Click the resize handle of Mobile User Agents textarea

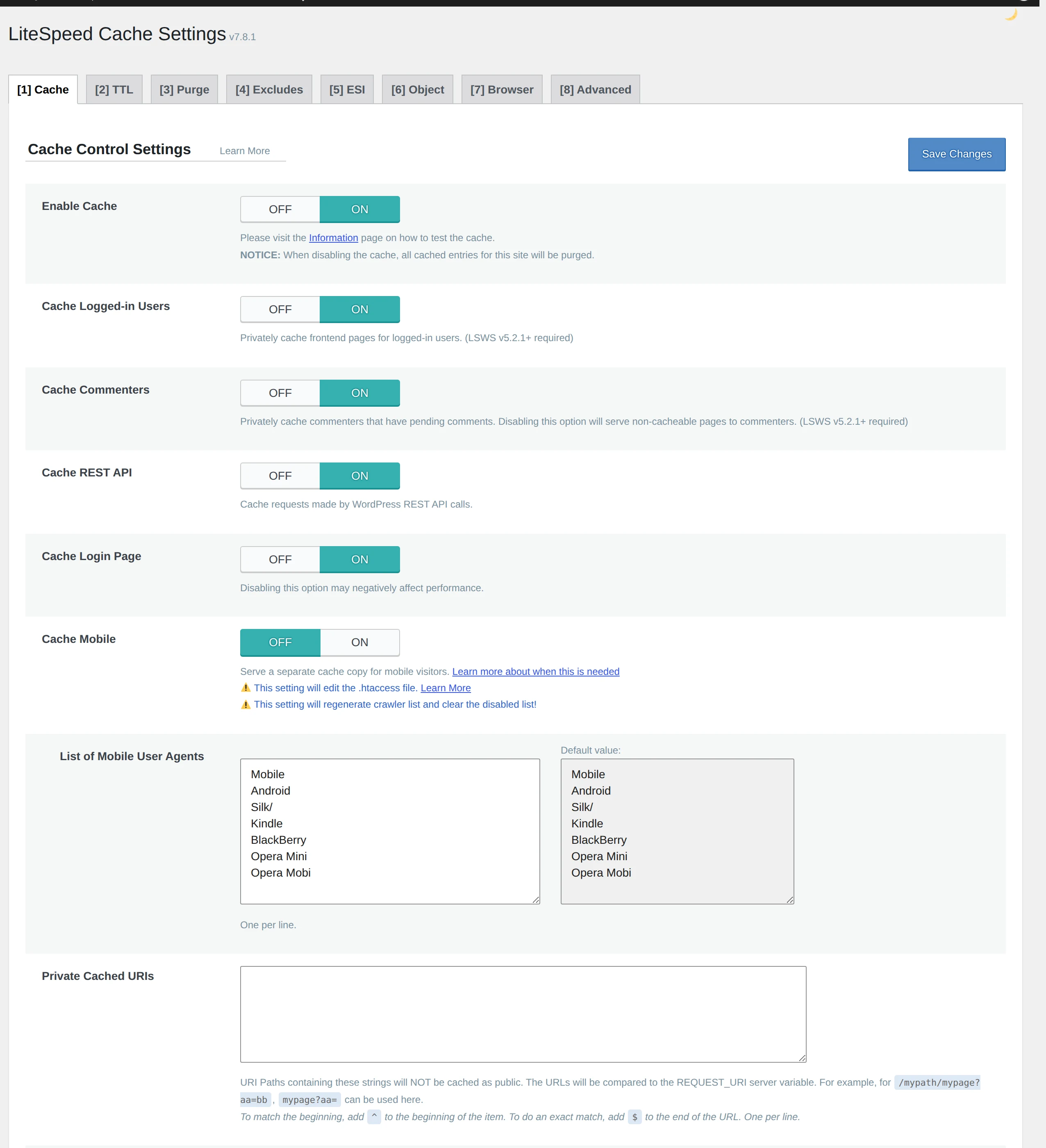click(x=536, y=900)
